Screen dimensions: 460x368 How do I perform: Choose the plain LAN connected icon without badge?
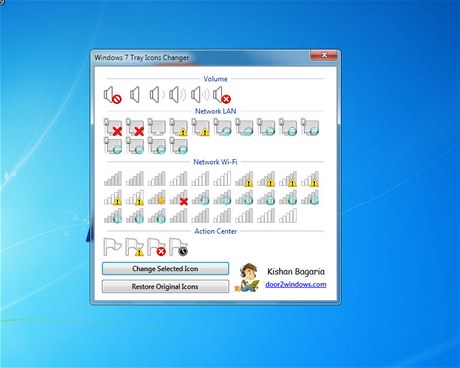pyautogui.click(x=157, y=127)
